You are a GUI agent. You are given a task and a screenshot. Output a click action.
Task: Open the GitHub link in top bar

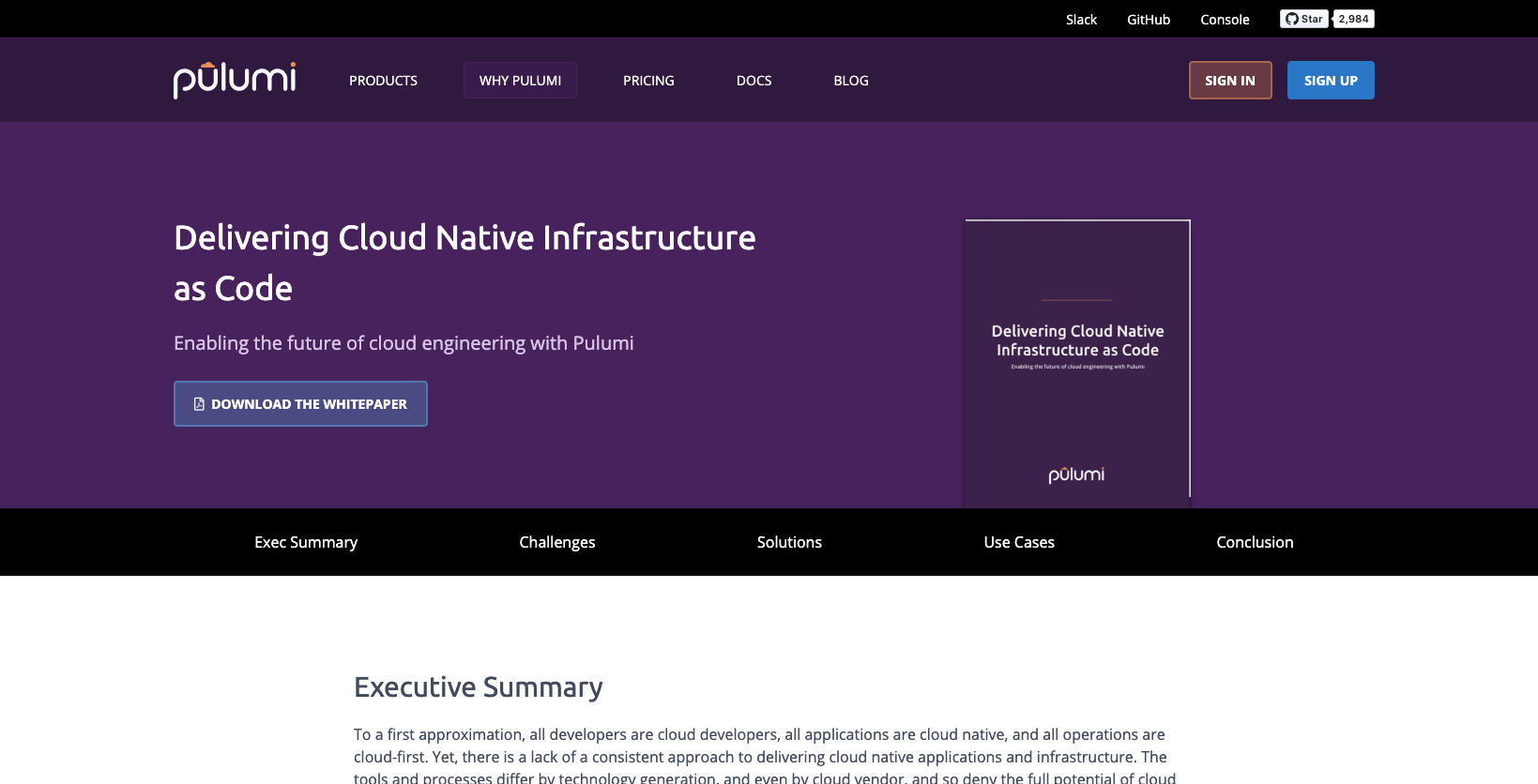pyautogui.click(x=1149, y=20)
